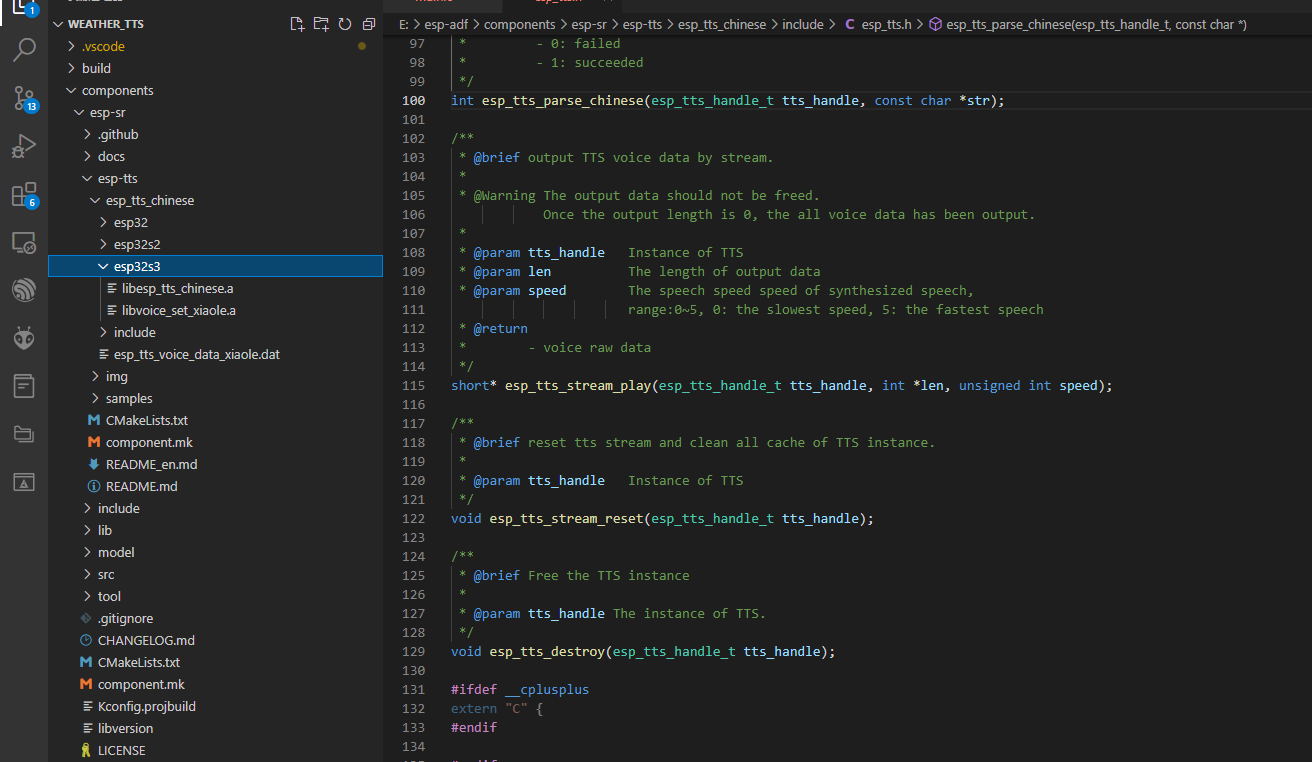Click the __cplusplus macro on line 131
The image size is (1312, 762).
(547, 689)
